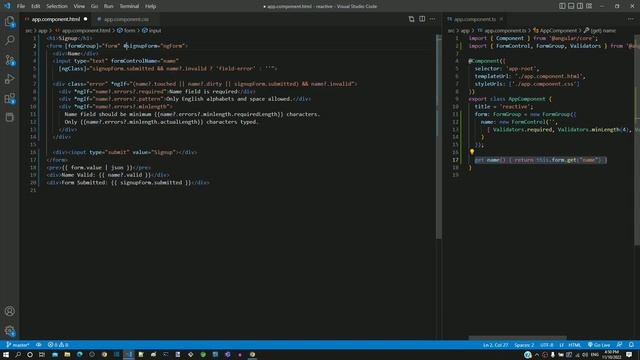Toggle Primary Side Bar layout icon
This screenshot has width=640, height=360.
[562, 6]
